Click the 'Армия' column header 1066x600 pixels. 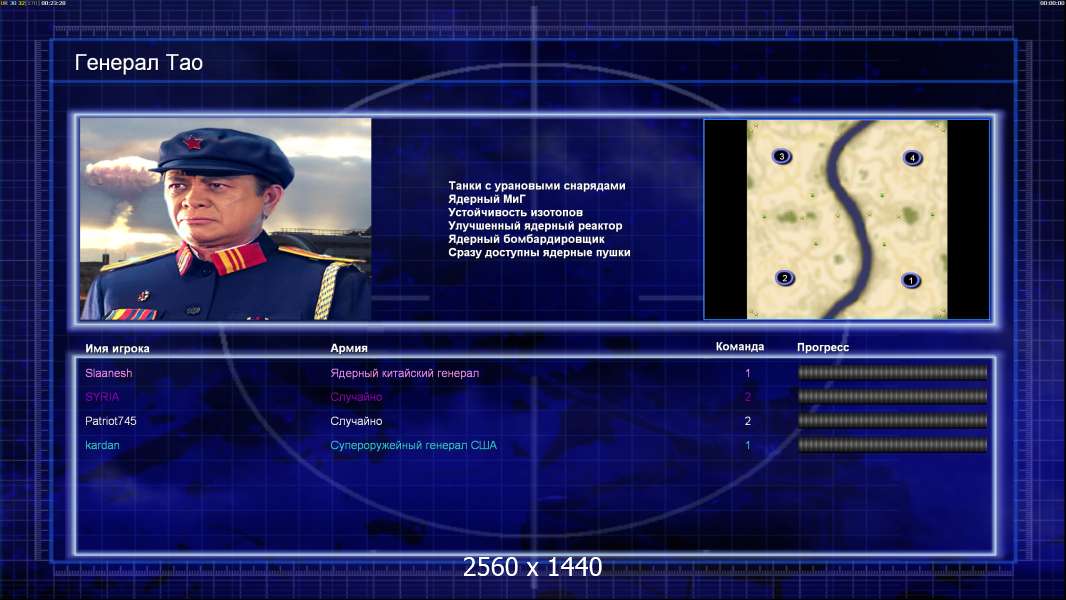(349, 348)
